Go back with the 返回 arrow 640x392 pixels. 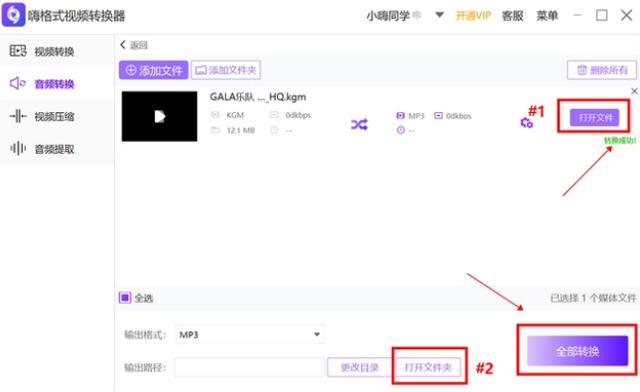click(x=133, y=45)
